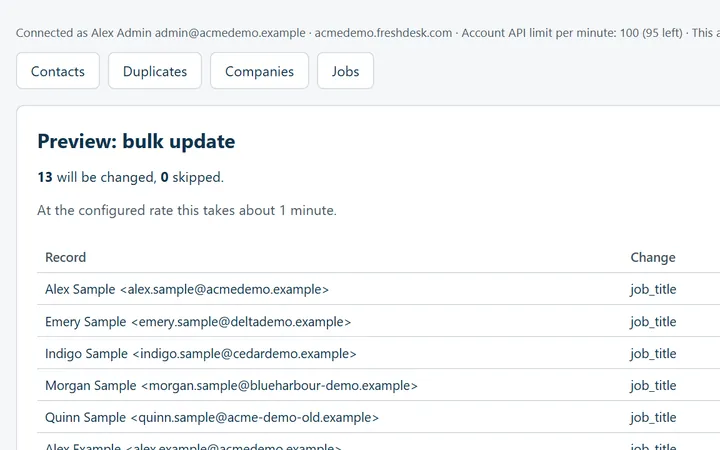720x450 pixels.
Task: Click job_title in Indigo Sample row
Action: pos(653,354)
